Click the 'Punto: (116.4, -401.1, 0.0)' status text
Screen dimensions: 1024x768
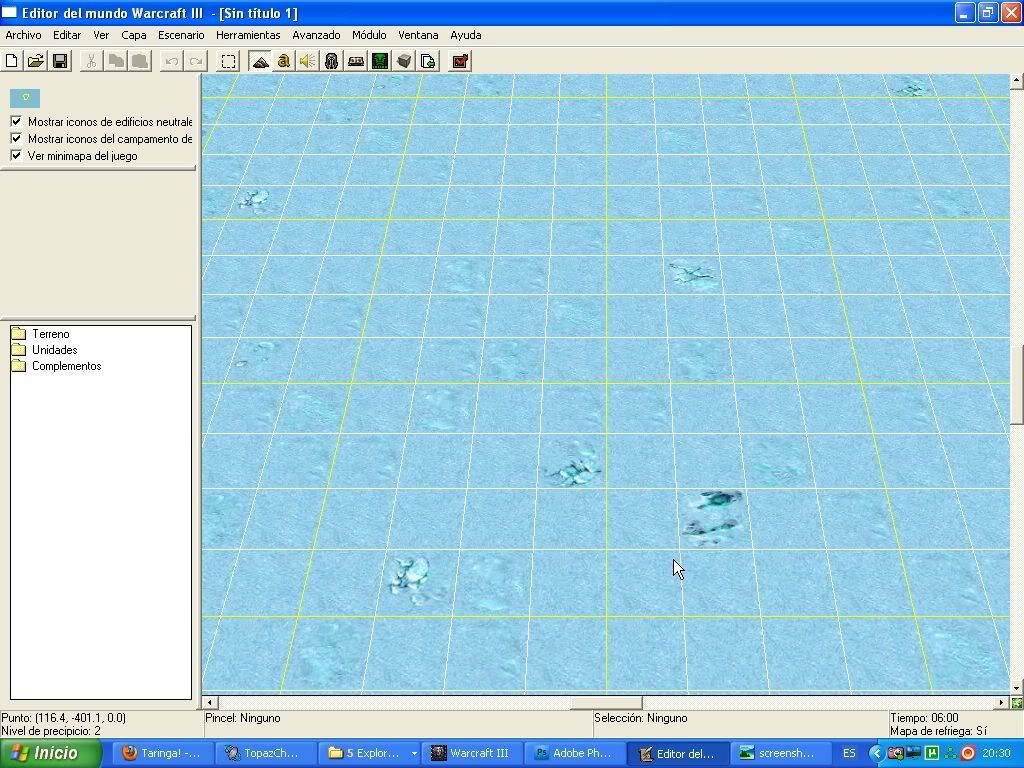pos(63,718)
